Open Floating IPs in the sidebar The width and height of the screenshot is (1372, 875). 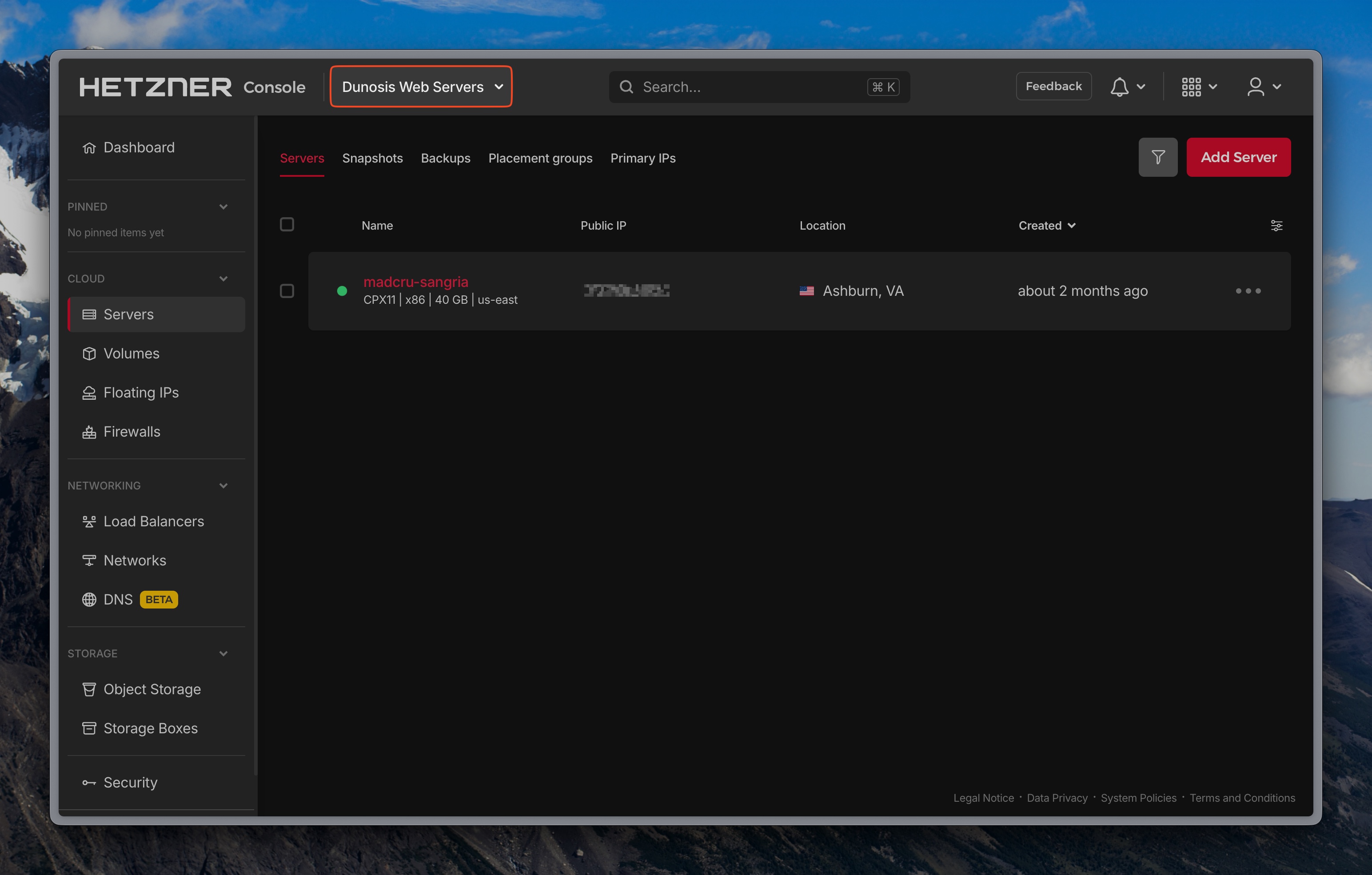141,392
